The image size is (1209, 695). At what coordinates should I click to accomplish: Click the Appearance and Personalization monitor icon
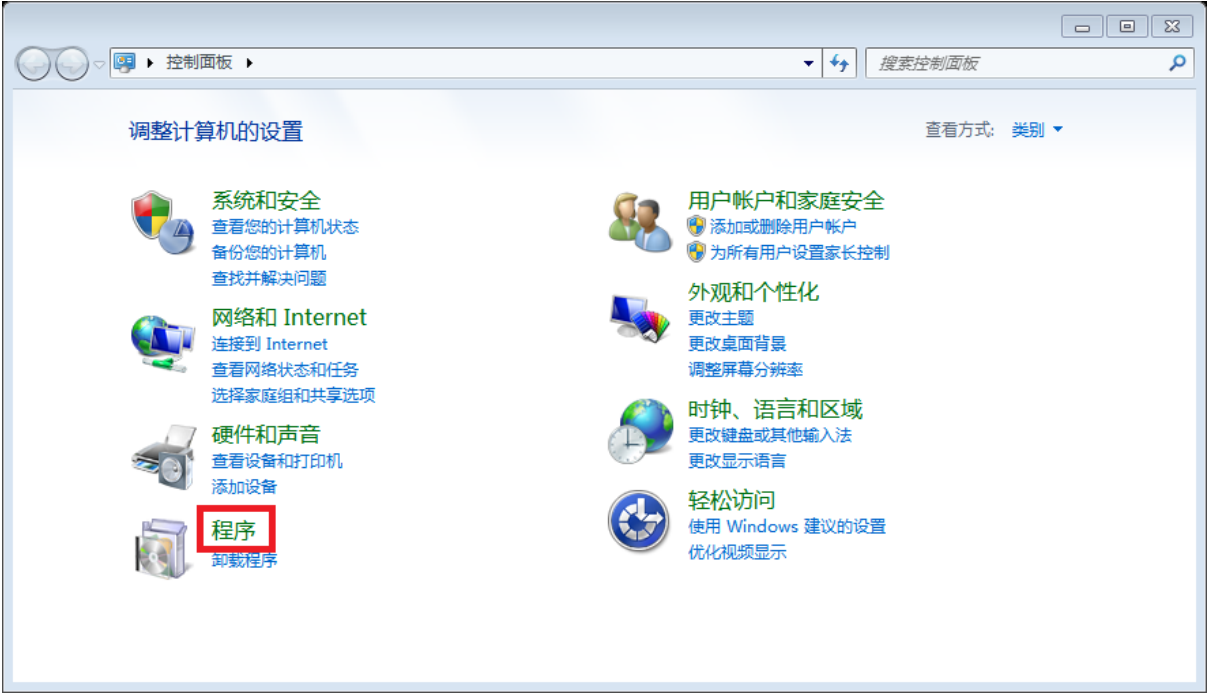(x=641, y=317)
